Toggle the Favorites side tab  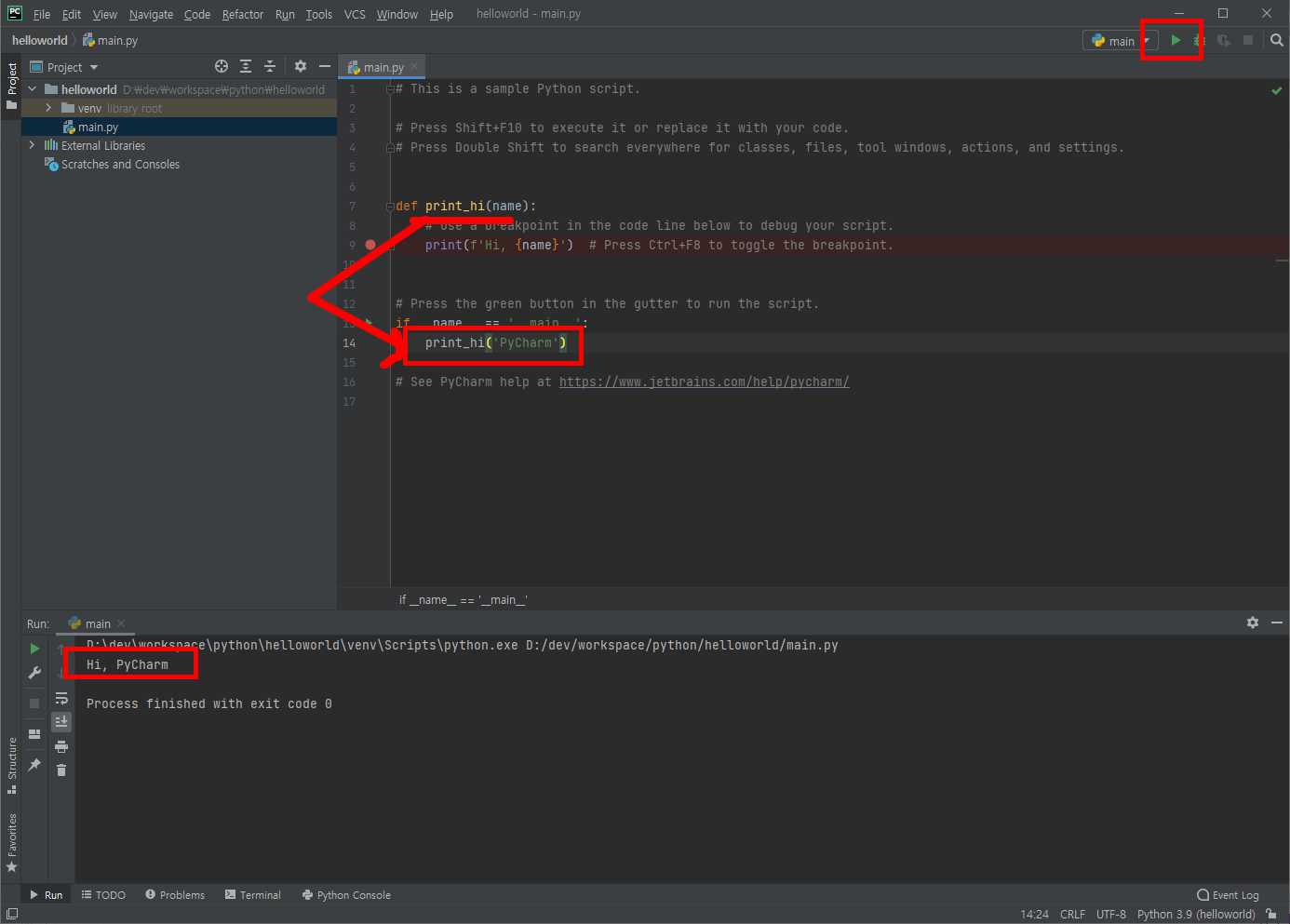pos(11,842)
